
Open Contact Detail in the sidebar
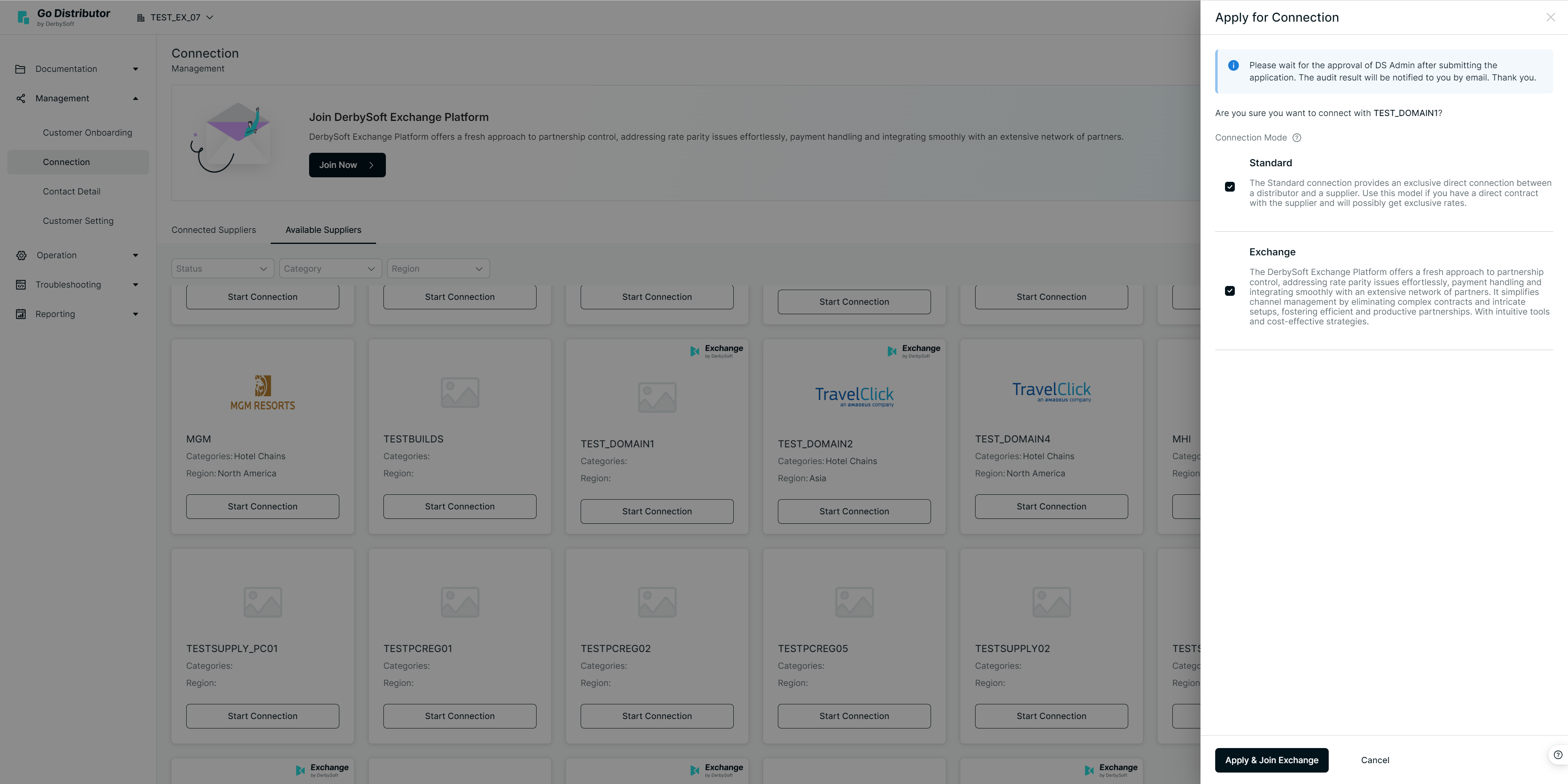(x=71, y=191)
